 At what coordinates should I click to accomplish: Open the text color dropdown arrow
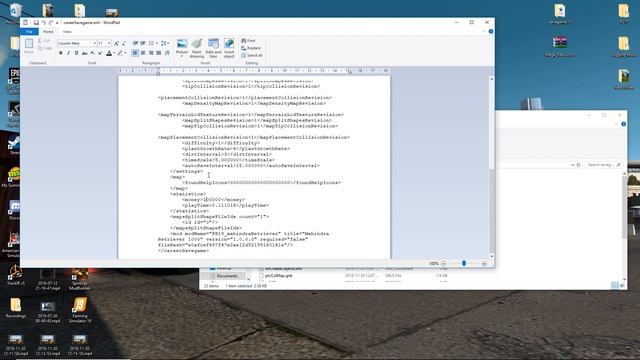click(x=114, y=53)
